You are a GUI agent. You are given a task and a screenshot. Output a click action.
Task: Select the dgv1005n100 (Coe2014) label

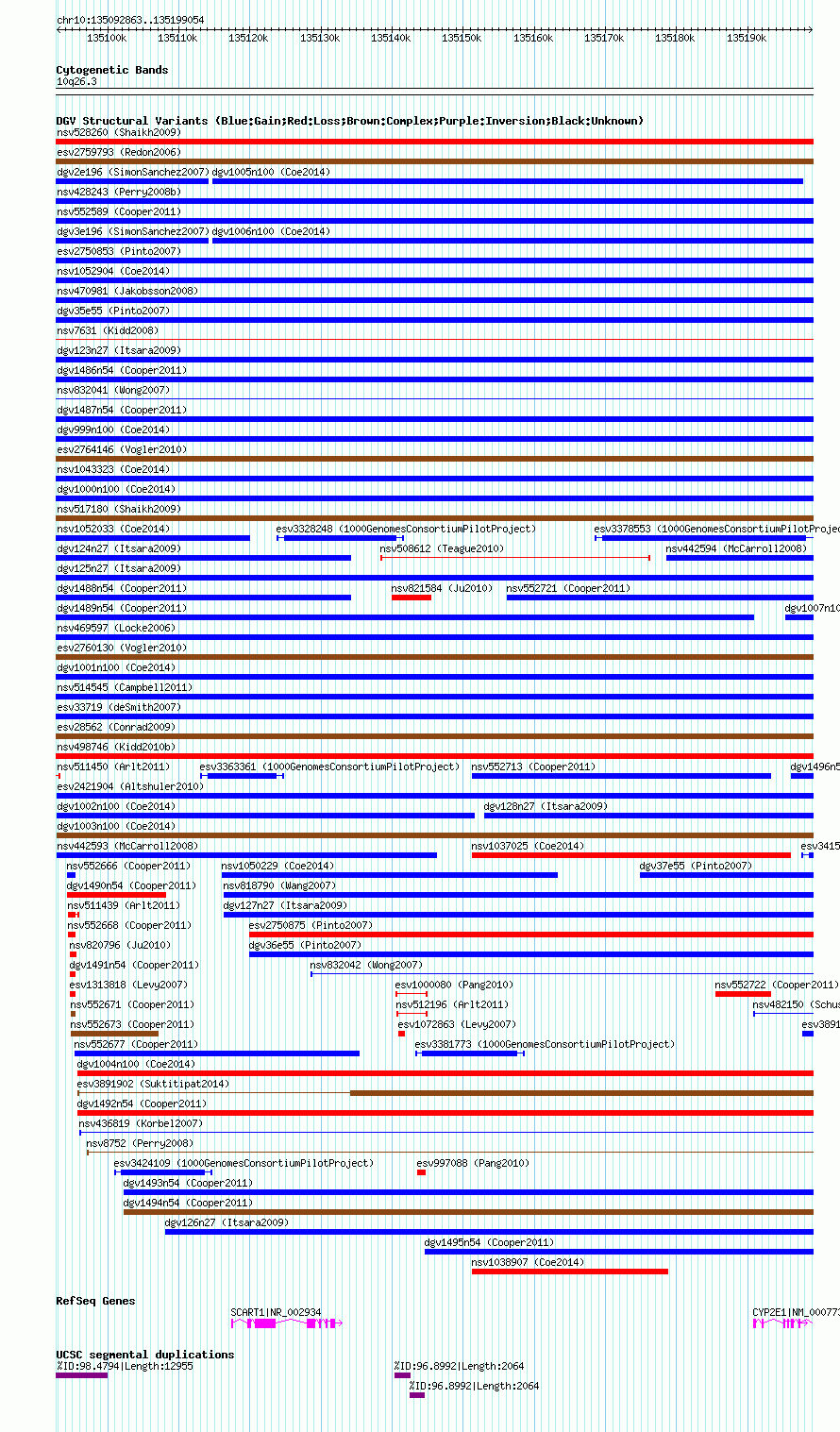pyautogui.click(x=272, y=172)
